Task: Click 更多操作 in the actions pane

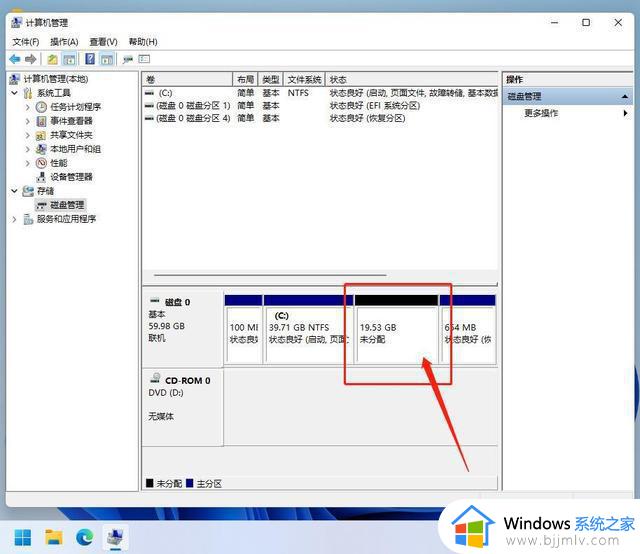Action: tap(541, 113)
